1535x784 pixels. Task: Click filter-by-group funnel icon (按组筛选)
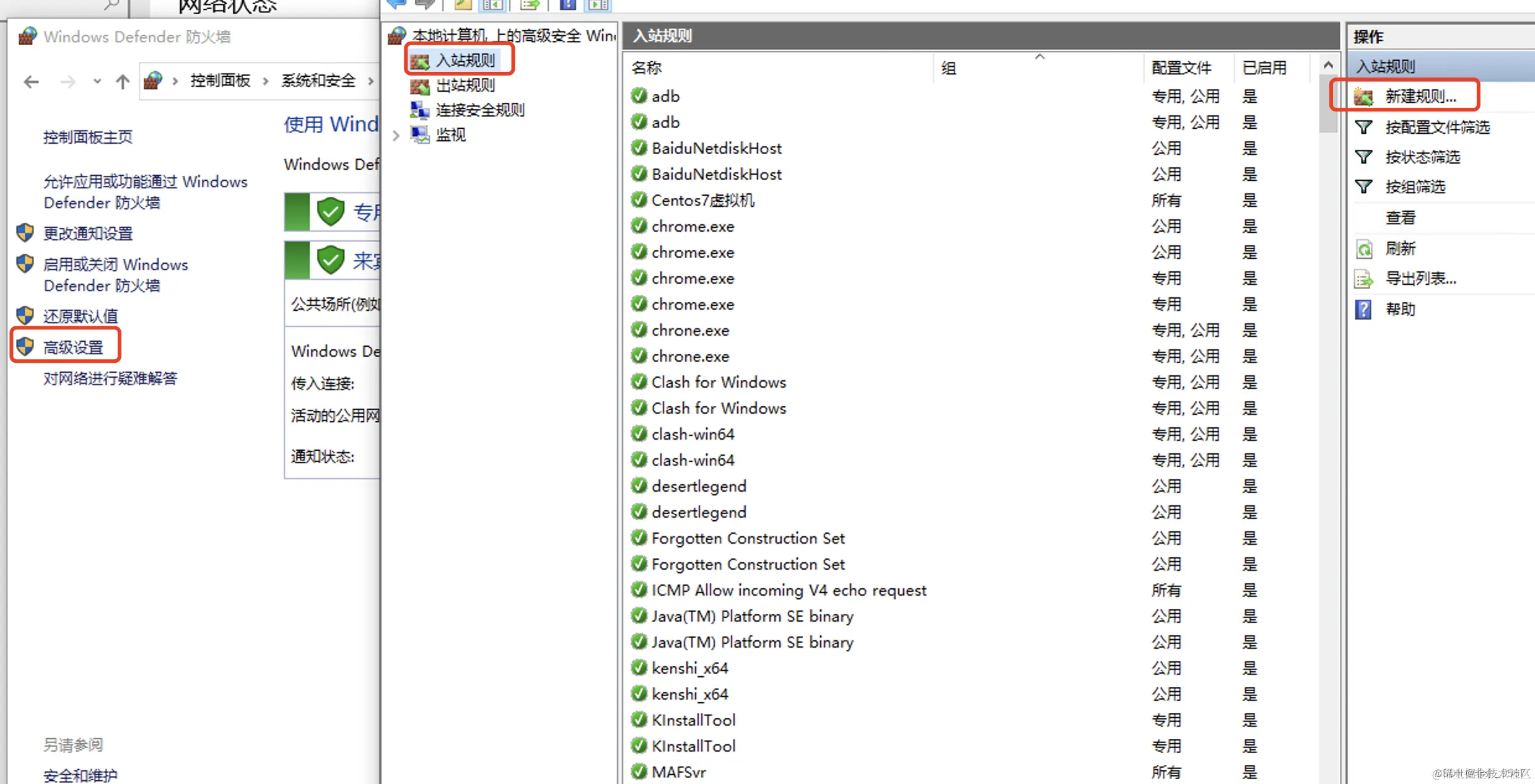pos(1363,187)
